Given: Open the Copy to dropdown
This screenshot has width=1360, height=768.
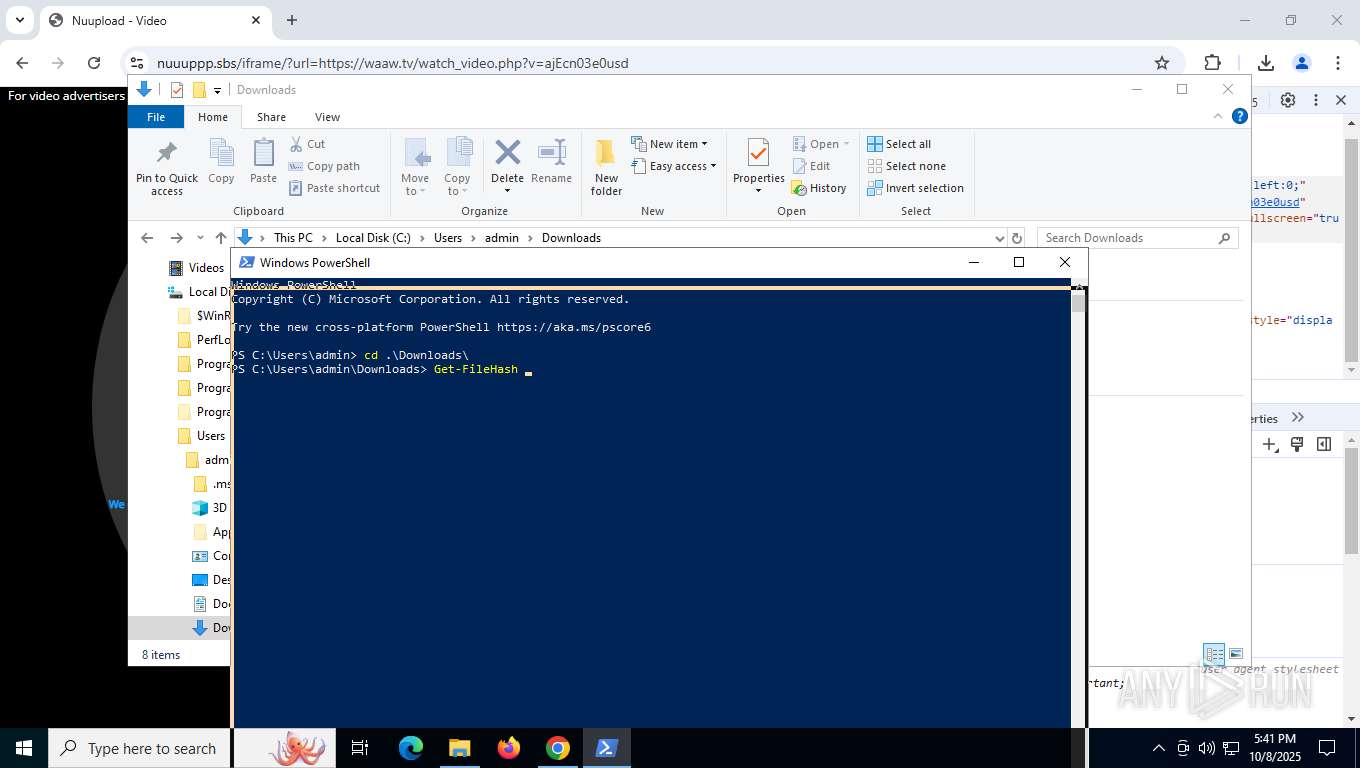Looking at the screenshot, I should 457,167.
